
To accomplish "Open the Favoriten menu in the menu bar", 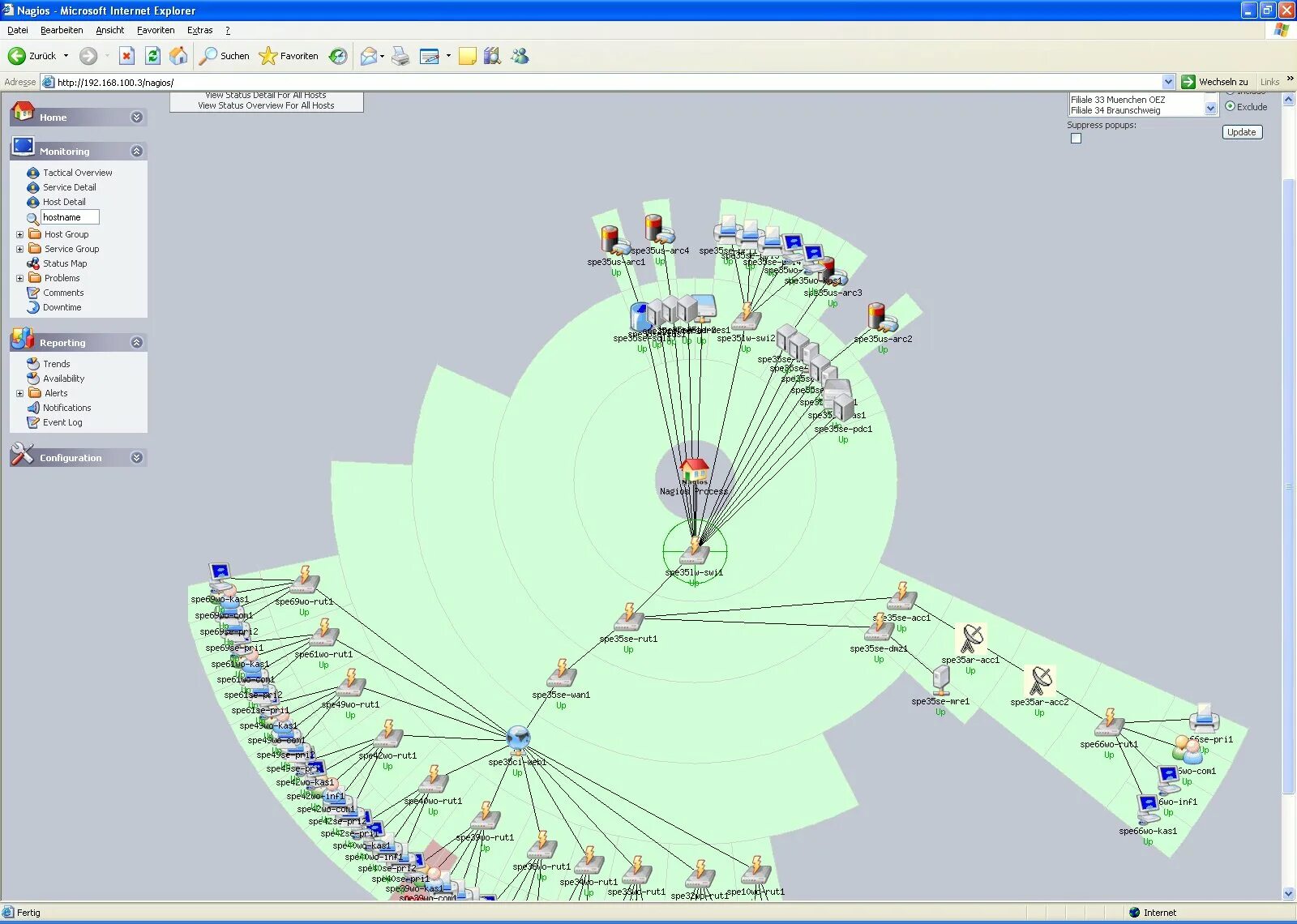I will pos(156,30).
